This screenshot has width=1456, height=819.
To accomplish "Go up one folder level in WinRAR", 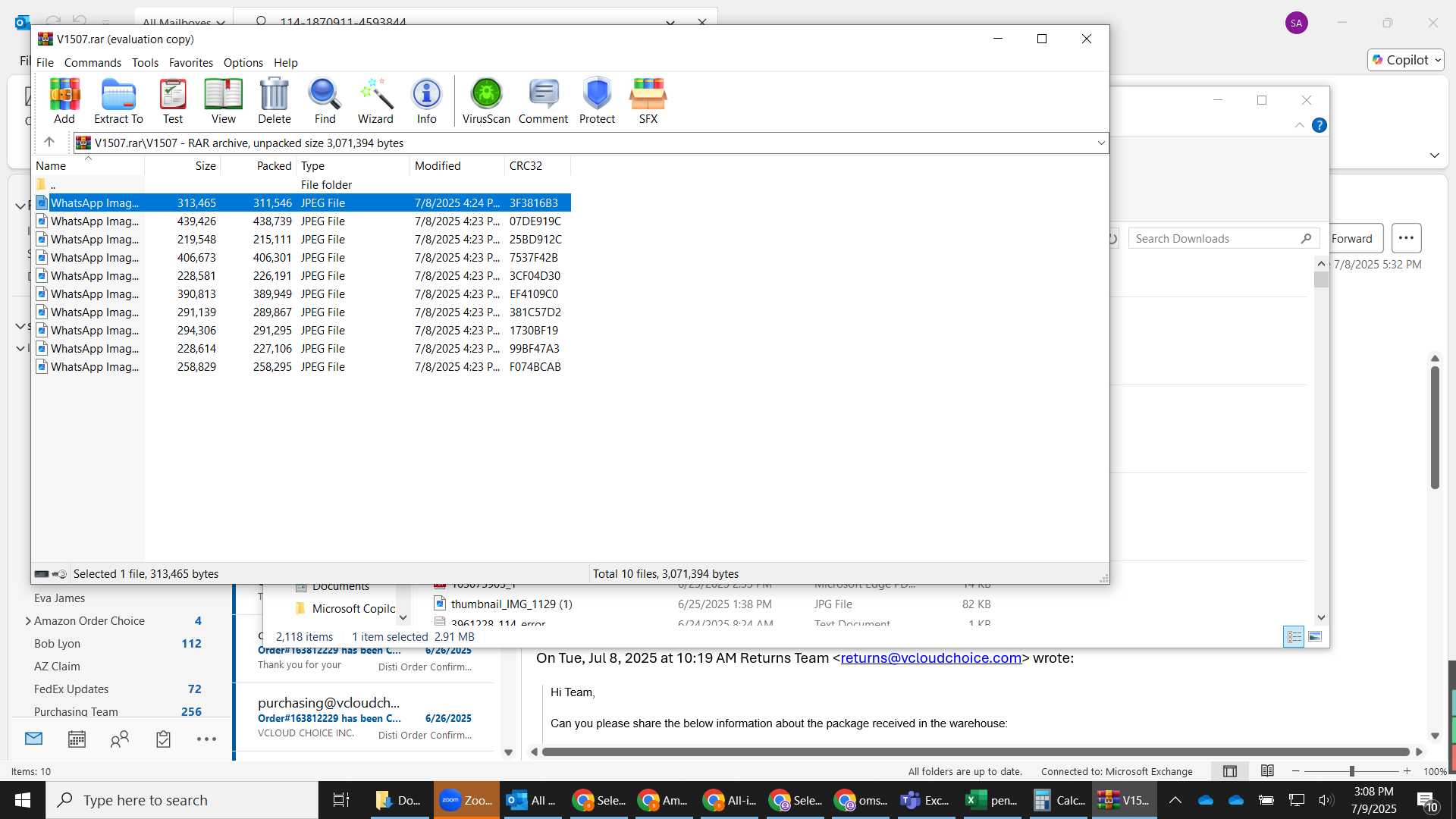I will pos(49,142).
